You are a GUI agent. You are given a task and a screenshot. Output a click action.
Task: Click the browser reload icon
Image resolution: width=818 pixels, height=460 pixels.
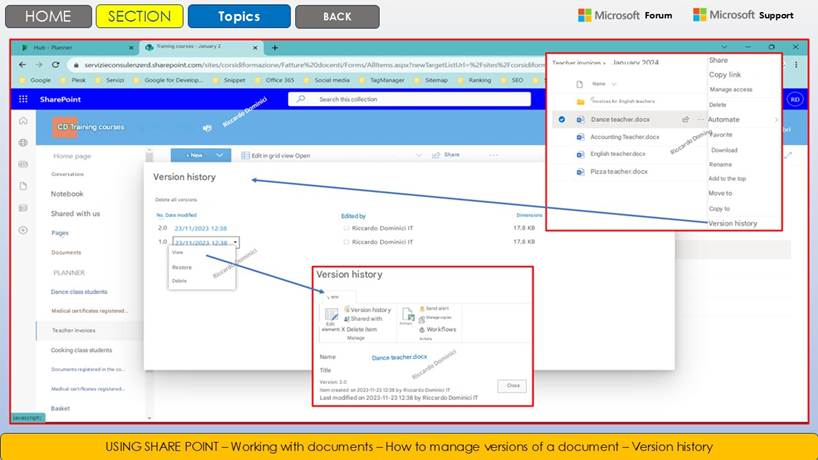[x=56, y=64]
